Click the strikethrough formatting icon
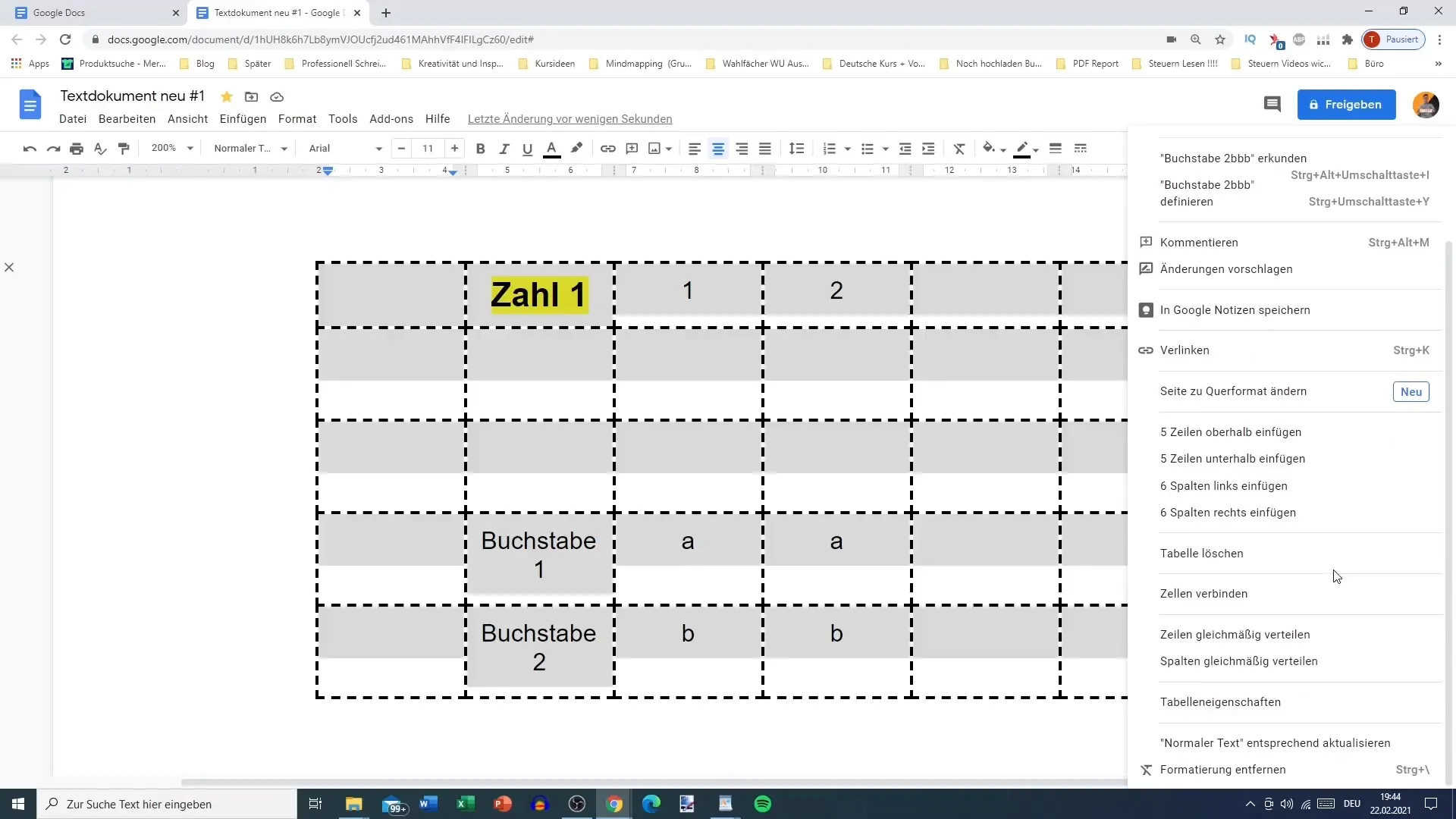Viewport: 1456px width, 819px height. coord(960,148)
